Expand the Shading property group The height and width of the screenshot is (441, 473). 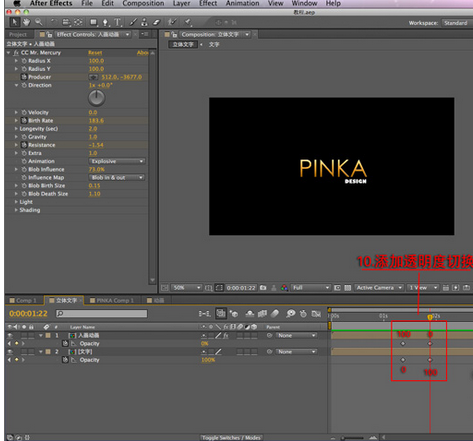pyautogui.click(x=16, y=210)
